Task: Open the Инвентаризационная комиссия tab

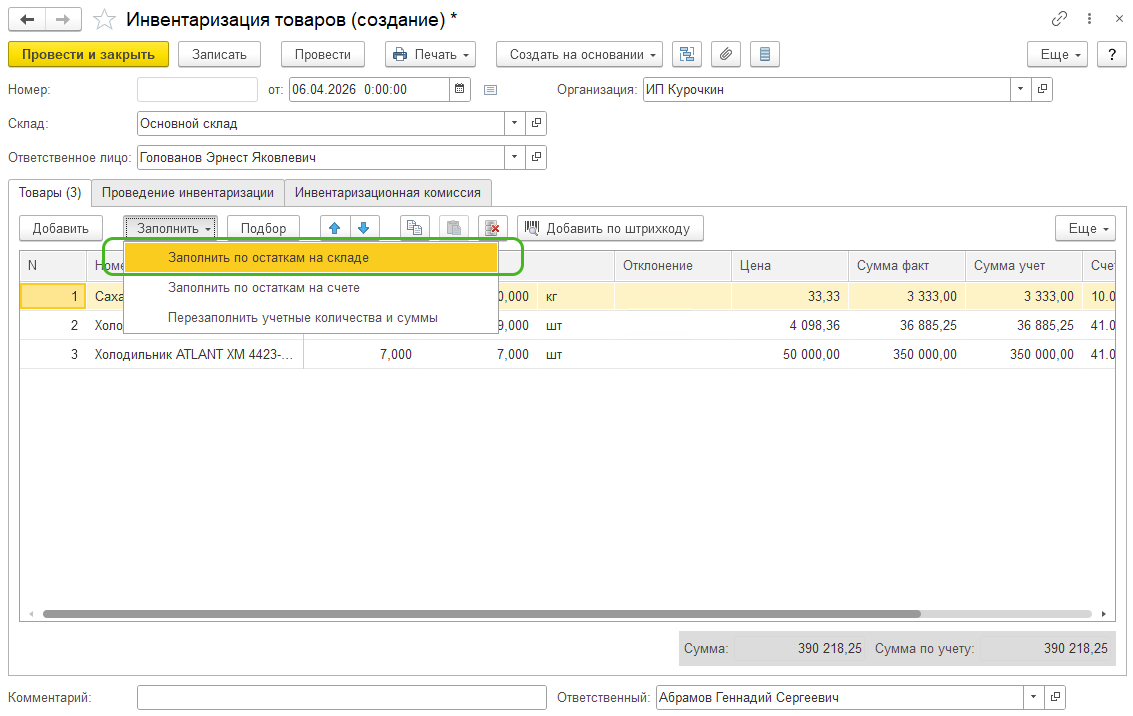Action: [x=388, y=192]
